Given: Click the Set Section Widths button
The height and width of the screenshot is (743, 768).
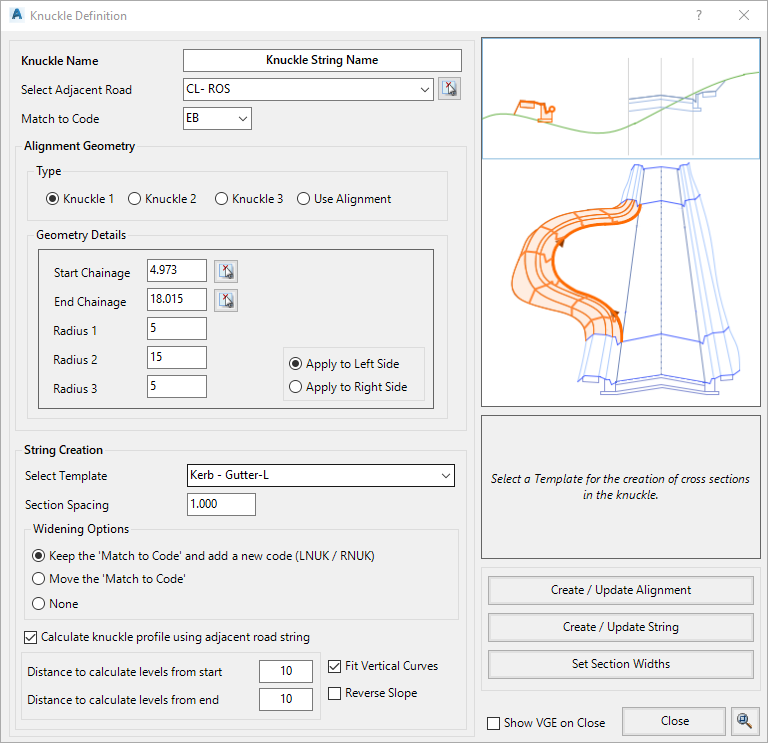Looking at the screenshot, I should click(x=620, y=664).
